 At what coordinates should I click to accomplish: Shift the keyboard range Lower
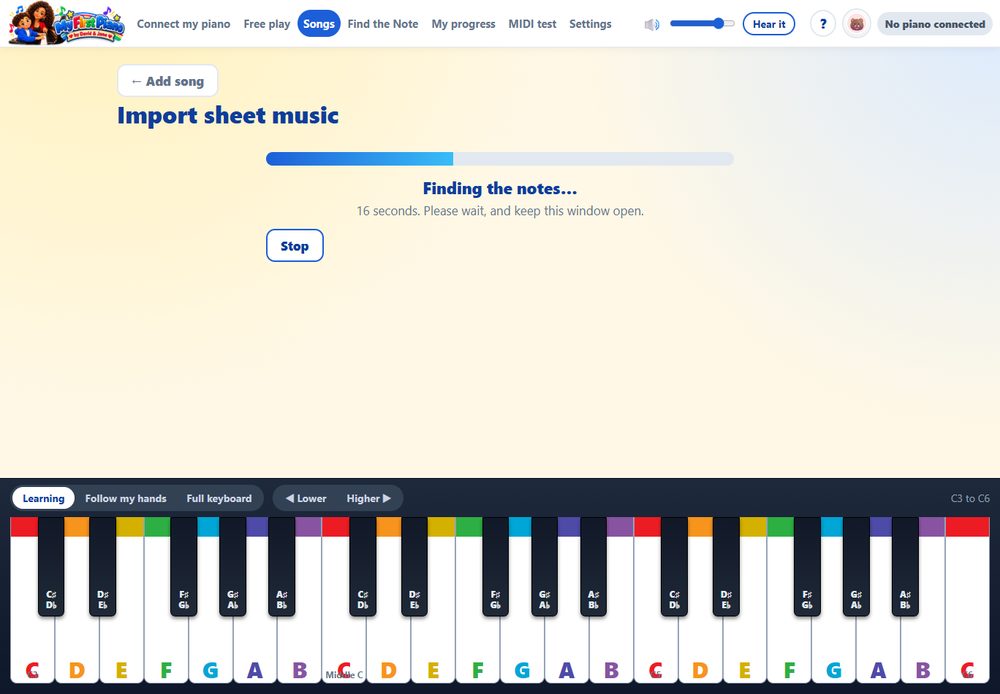point(306,498)
